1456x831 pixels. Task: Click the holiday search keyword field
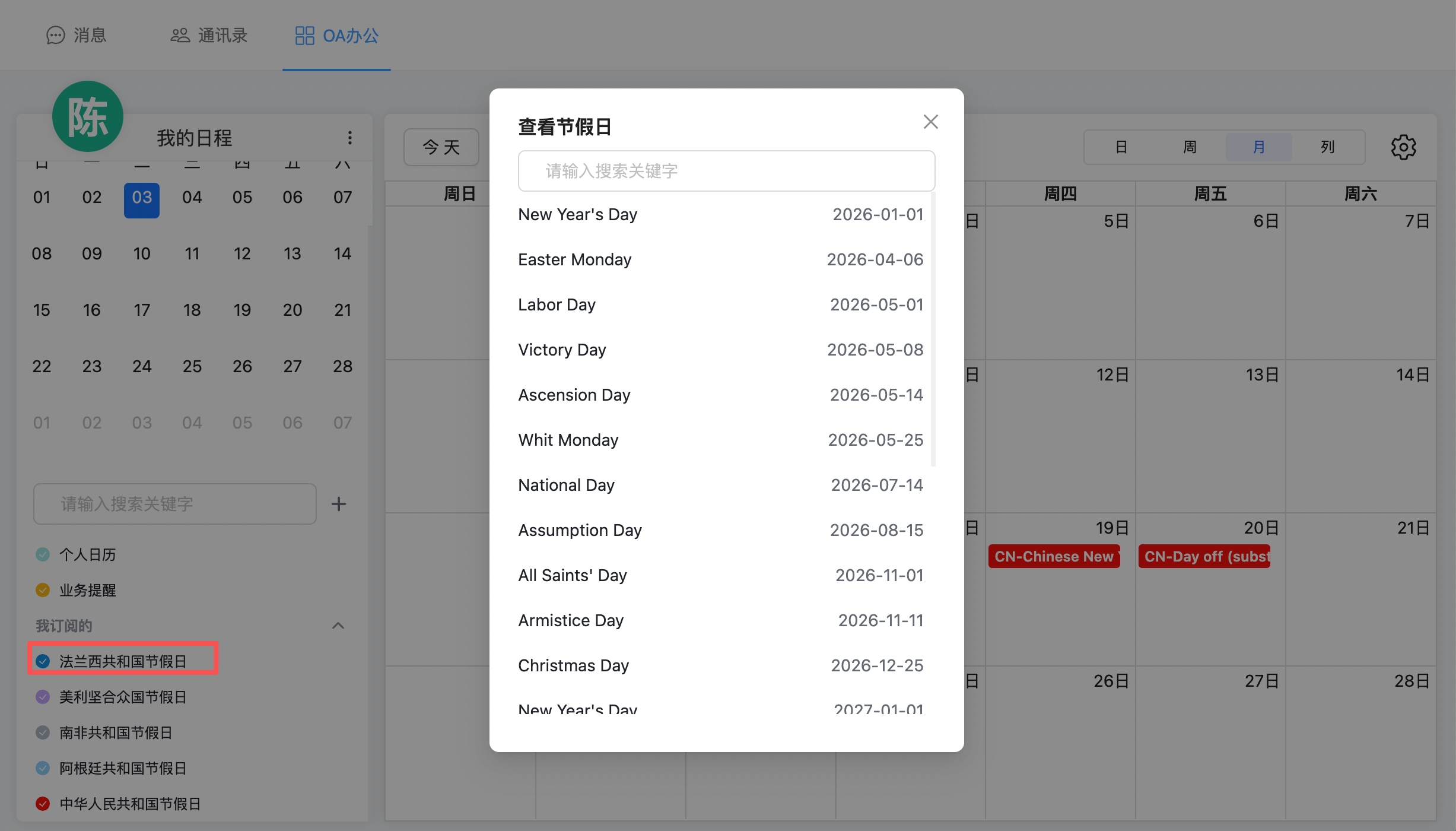[726, 171]
